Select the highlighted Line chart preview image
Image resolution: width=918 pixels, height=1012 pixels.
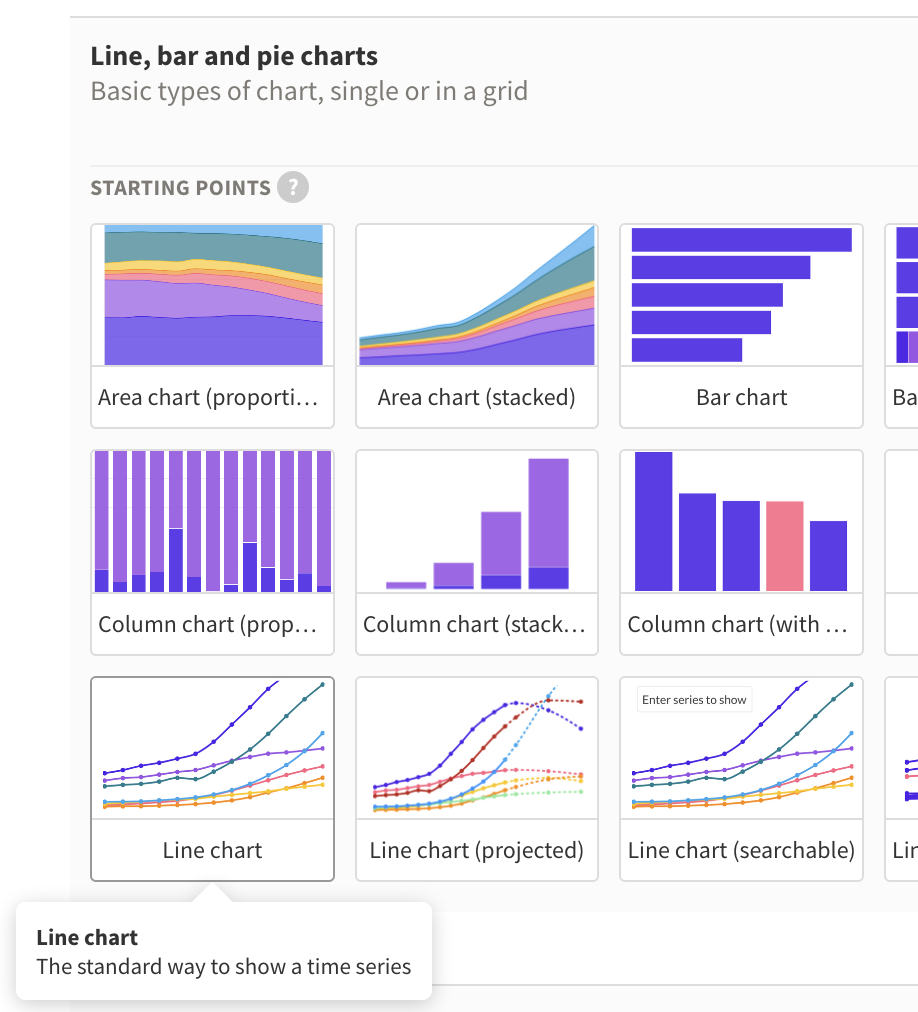[x=213, y=747]
